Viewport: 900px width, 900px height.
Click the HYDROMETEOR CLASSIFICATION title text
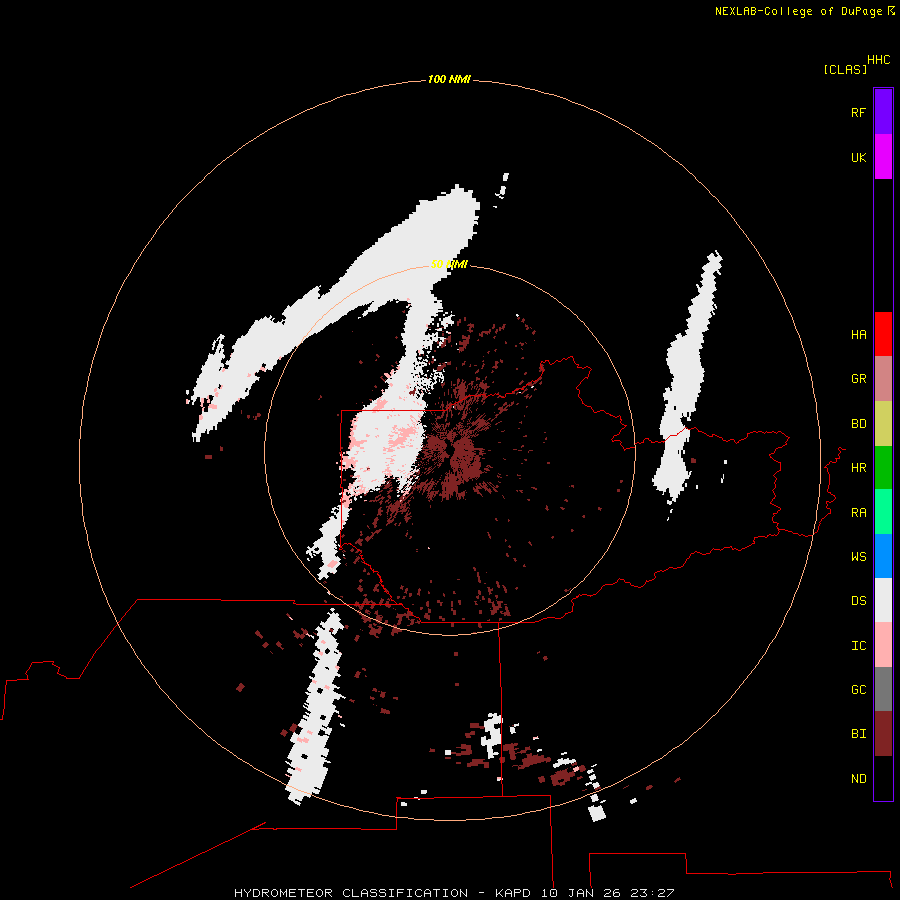click(x=351, y=893)
